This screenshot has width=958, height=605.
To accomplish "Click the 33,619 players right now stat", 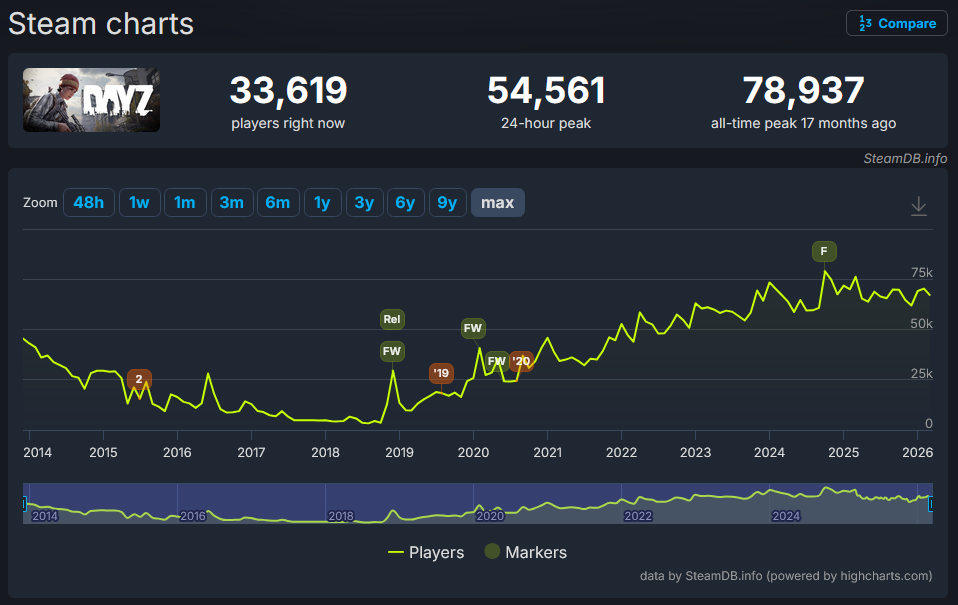I will [288, 101].
